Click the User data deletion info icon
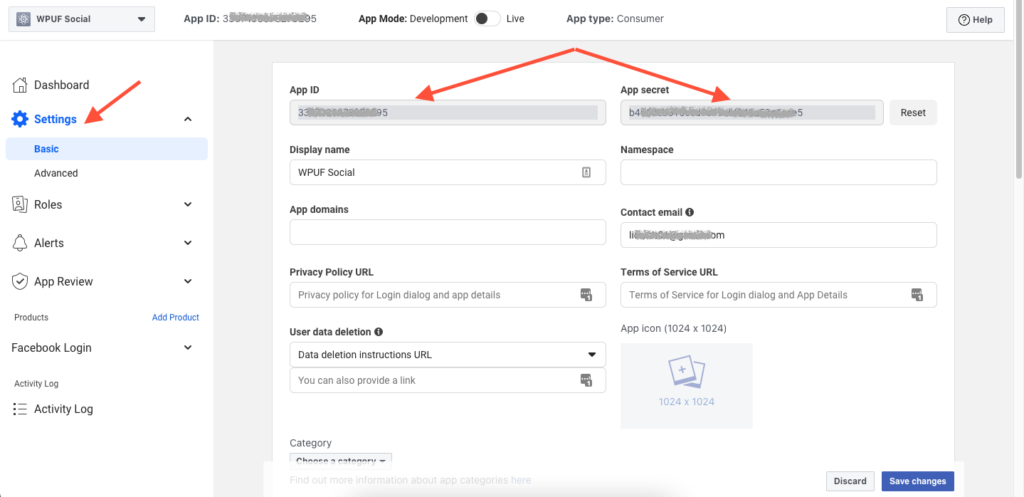Viewport: 1024px width, 497px height. pos(378,332)
